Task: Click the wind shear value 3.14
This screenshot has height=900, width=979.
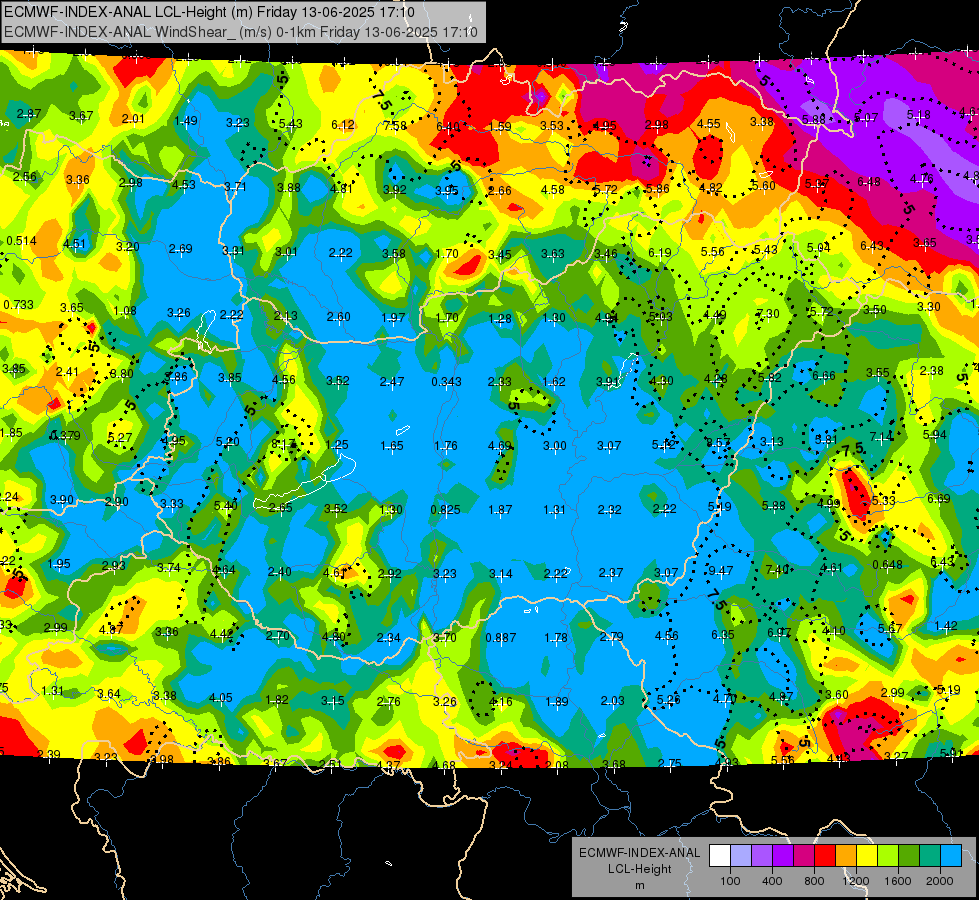Action: coord(501,573)
